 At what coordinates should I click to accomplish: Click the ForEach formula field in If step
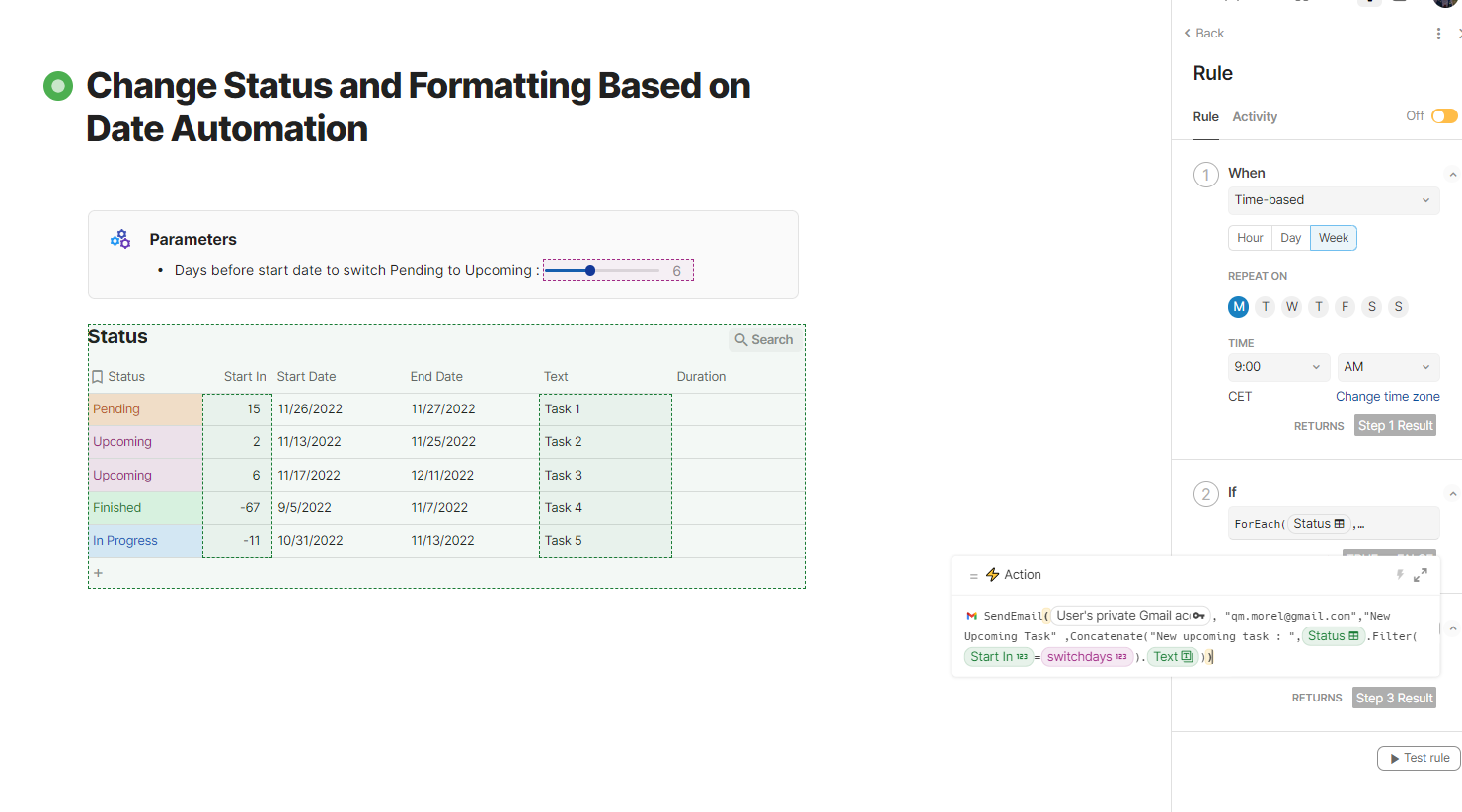tap(1333, 524)
